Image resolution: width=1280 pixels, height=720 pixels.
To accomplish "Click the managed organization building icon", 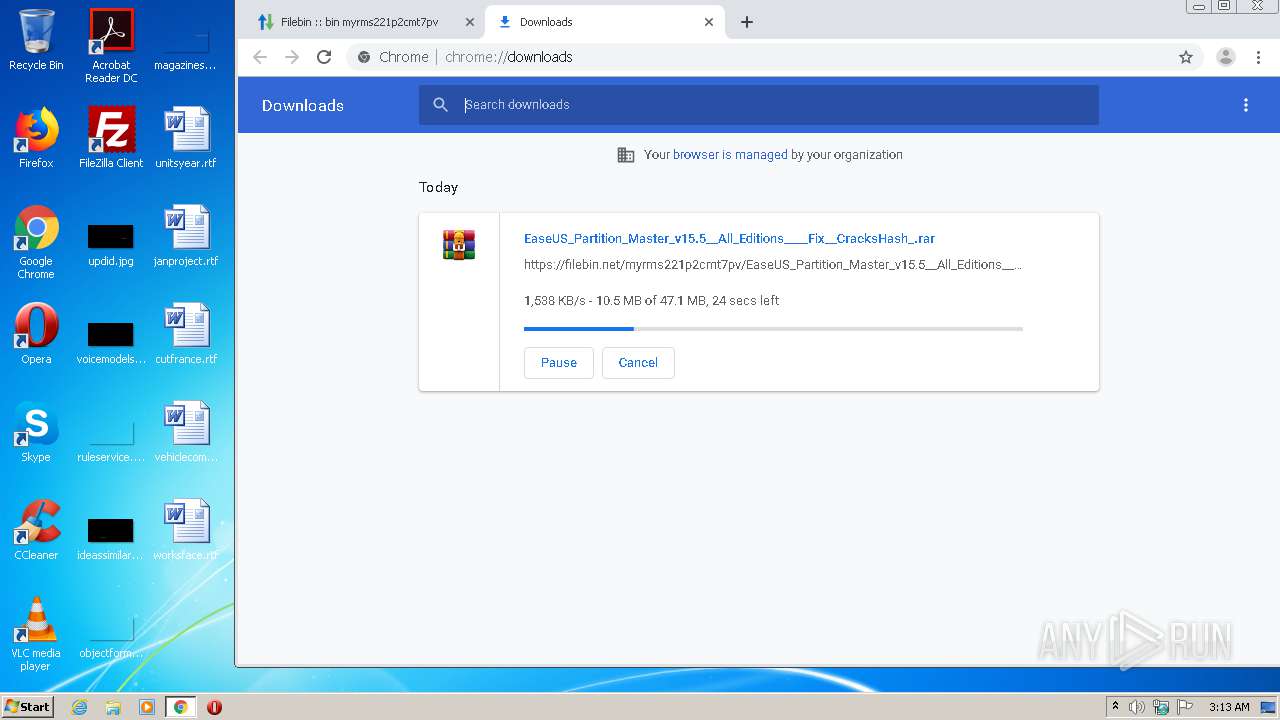I will [x=626, y=155].
